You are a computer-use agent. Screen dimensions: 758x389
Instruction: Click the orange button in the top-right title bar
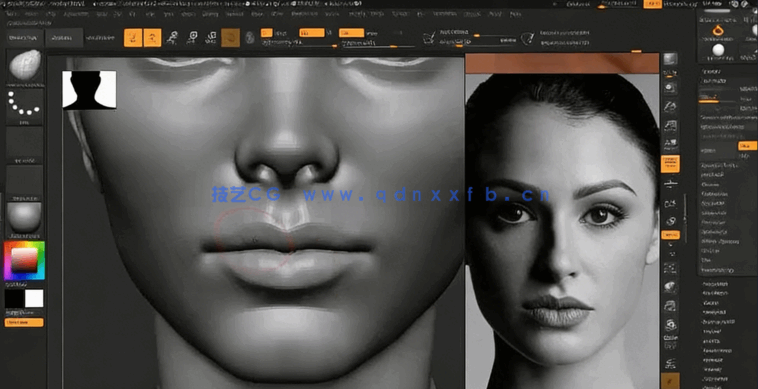click(653, 4)
